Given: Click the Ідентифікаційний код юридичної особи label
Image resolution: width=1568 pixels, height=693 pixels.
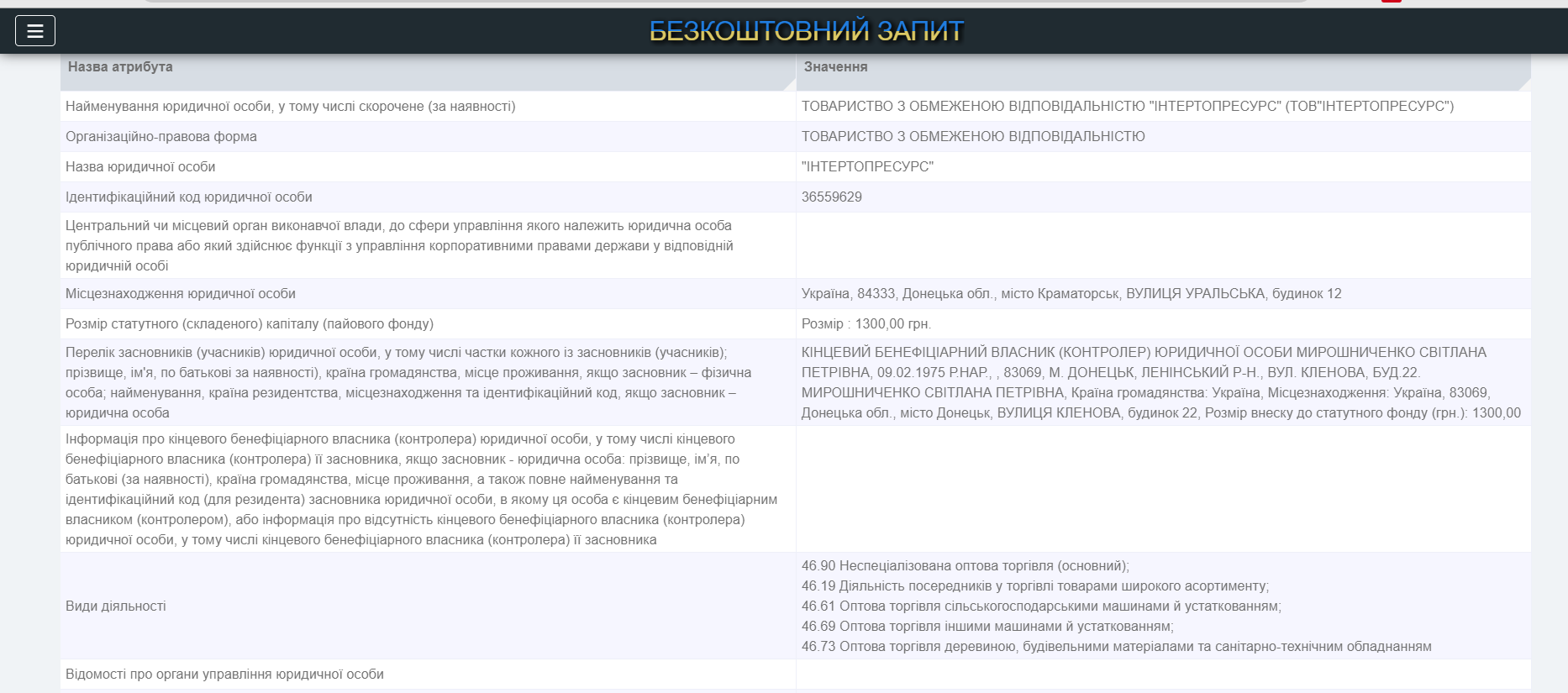Looking at the screenshot, I should 189,197.
